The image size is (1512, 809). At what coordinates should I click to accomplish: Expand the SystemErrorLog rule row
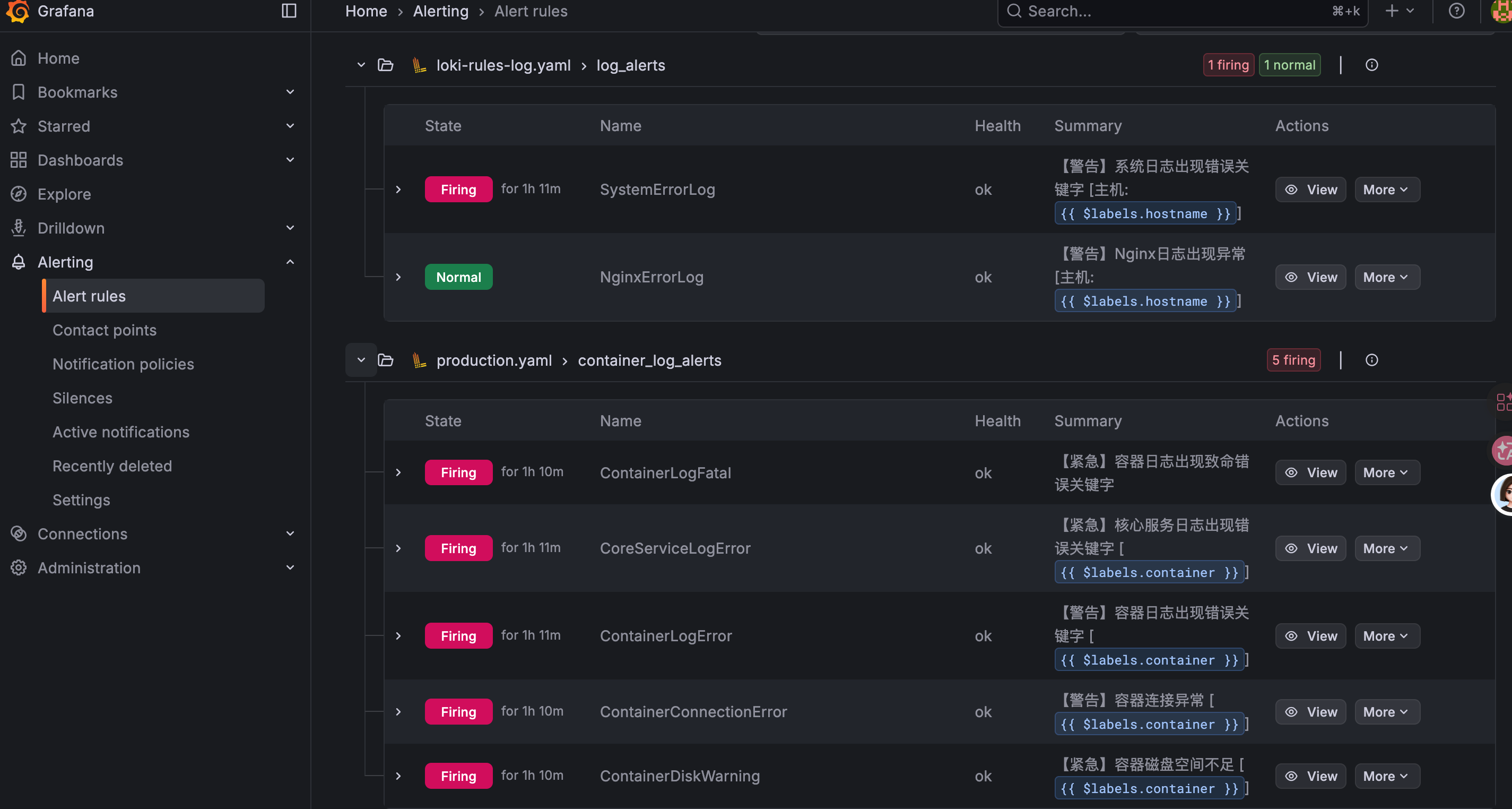coord(398,189)
